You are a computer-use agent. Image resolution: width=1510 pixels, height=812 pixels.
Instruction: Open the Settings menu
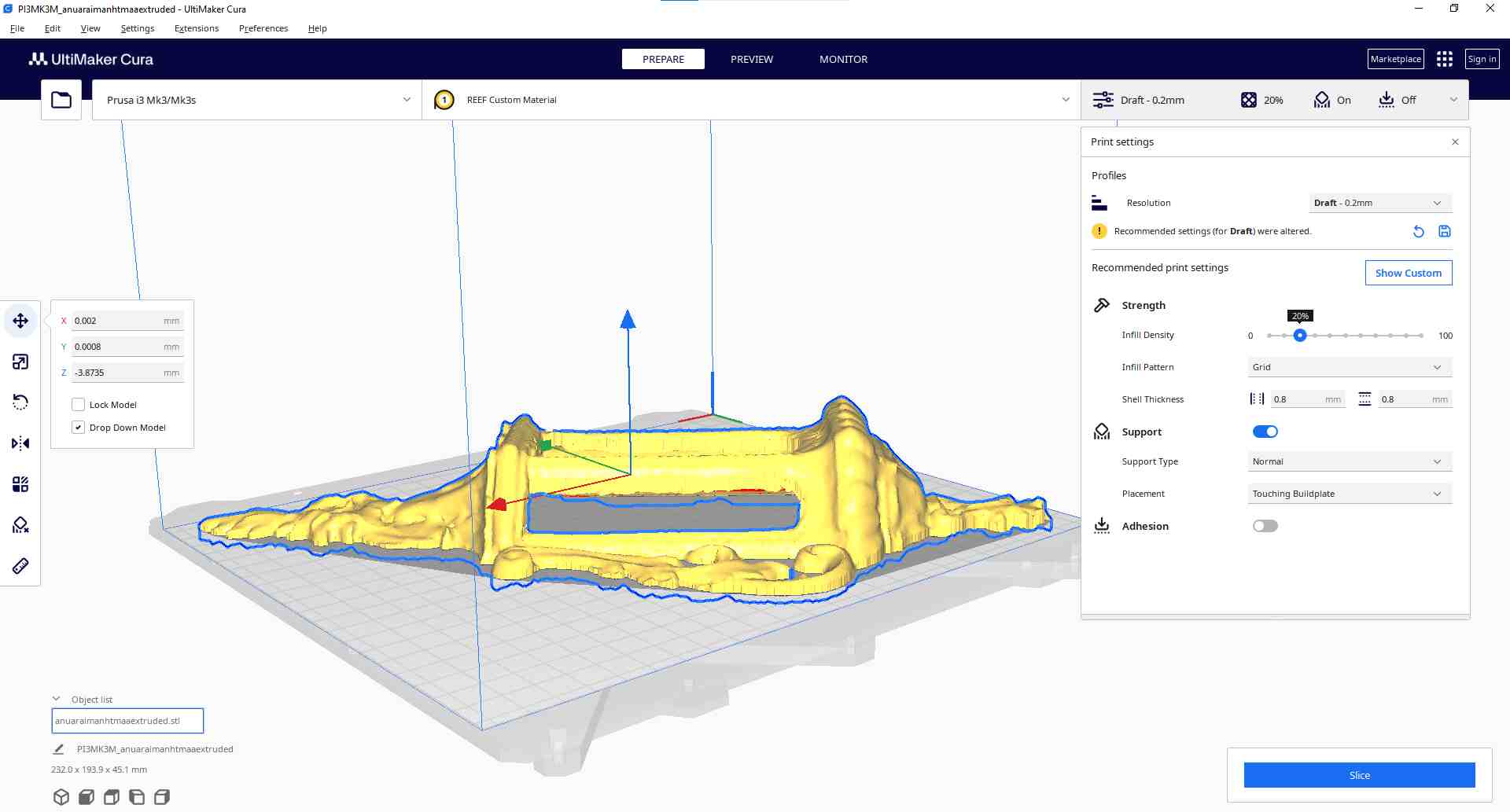tap(138, 28)
